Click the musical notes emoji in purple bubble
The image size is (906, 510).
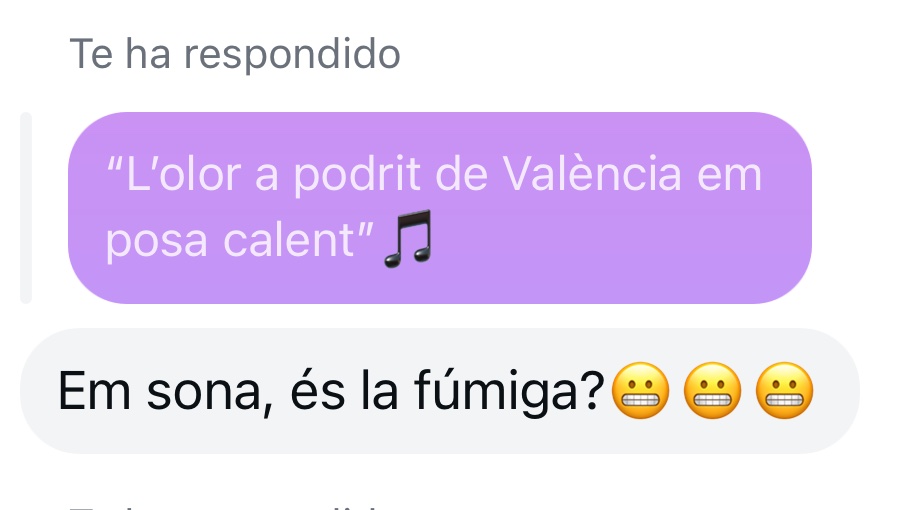[x=409, y=238]
